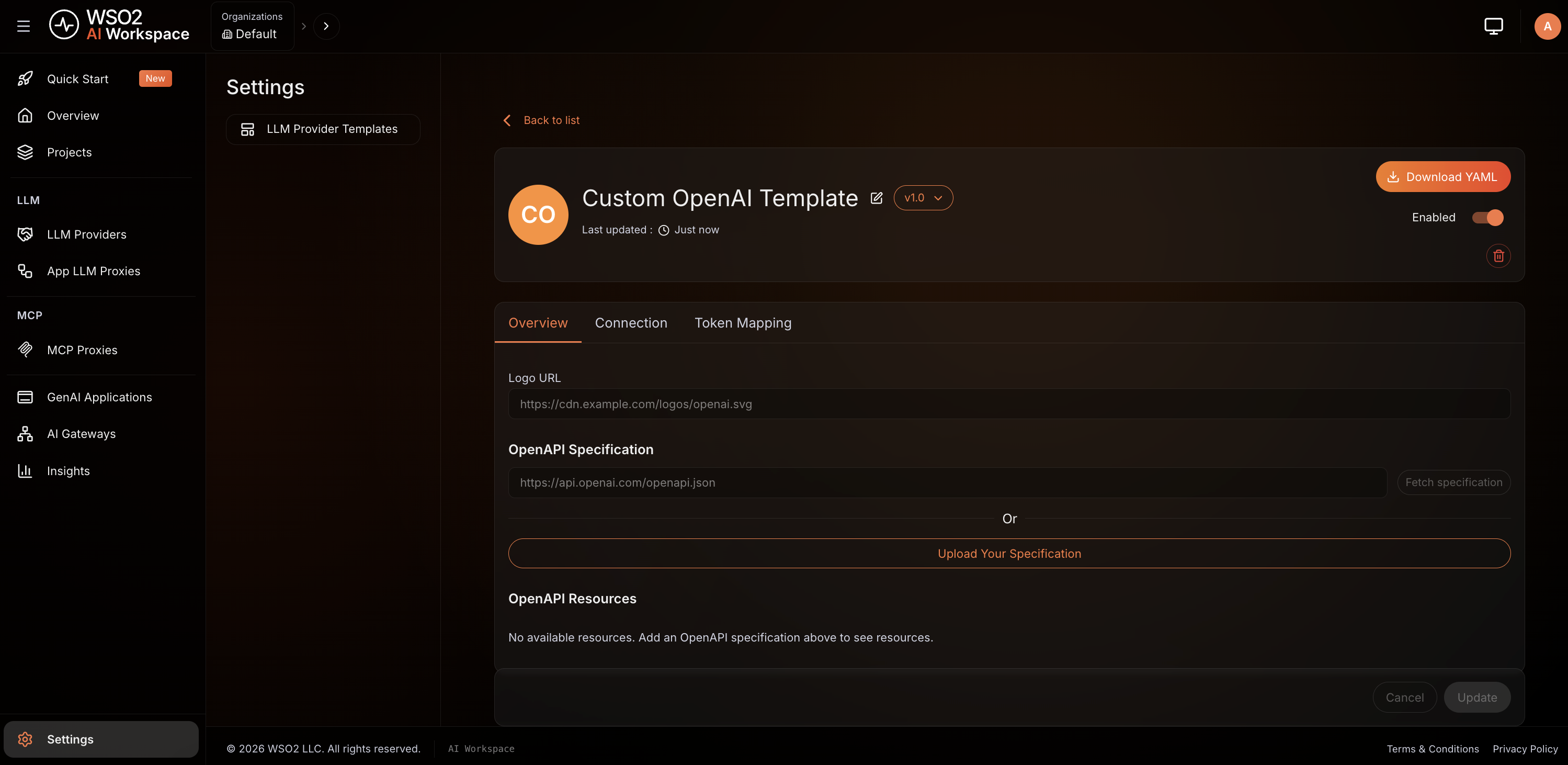Click the Cancel button
Viewport: 1568px width, 765px height.
1404,697
